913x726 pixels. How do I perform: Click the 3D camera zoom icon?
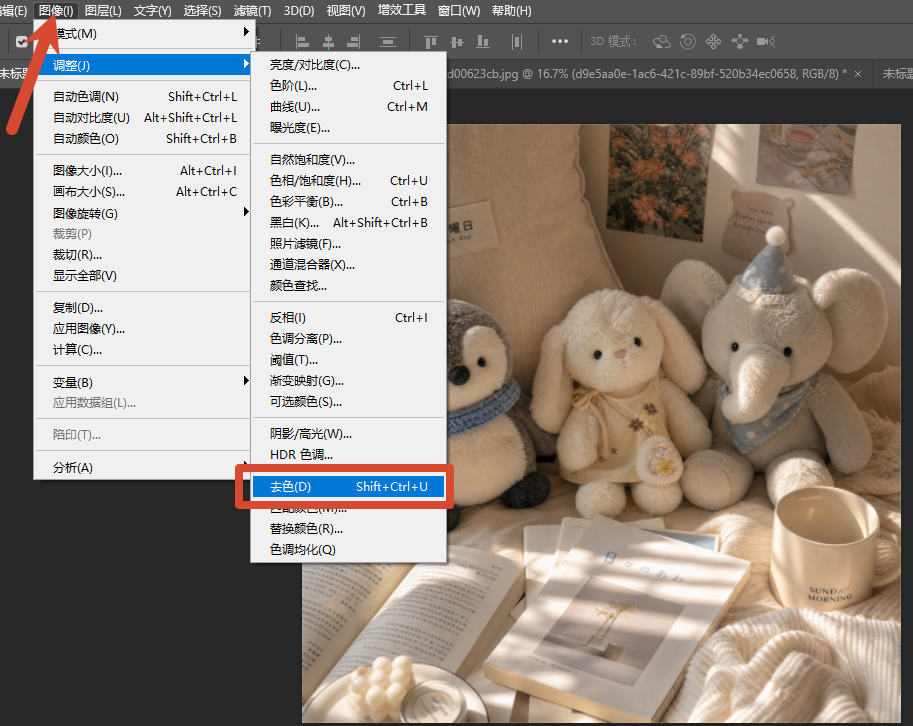pos(766,41)
